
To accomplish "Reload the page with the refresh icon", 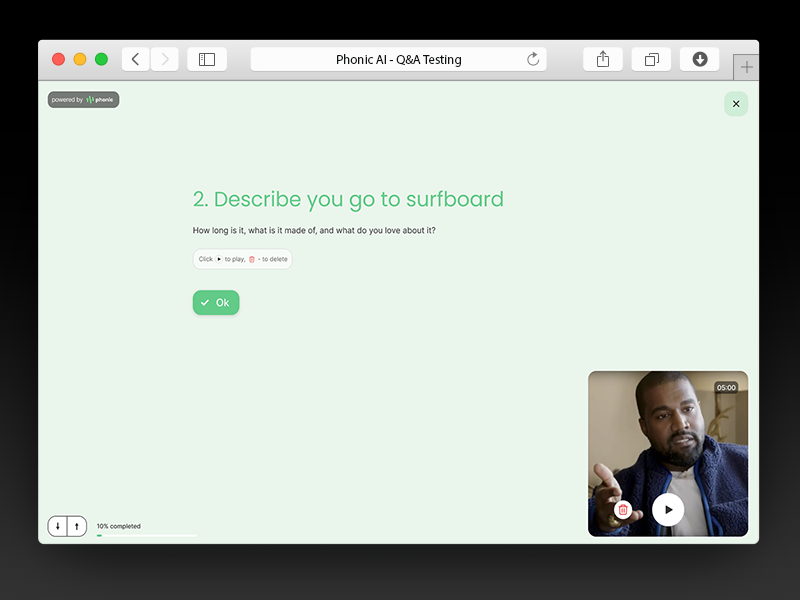I will coord(533,59).
